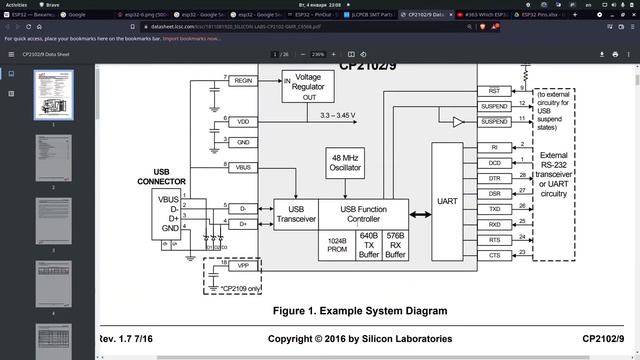
Task: Open Brave main hamburger menu
Action: coord(632,27)
